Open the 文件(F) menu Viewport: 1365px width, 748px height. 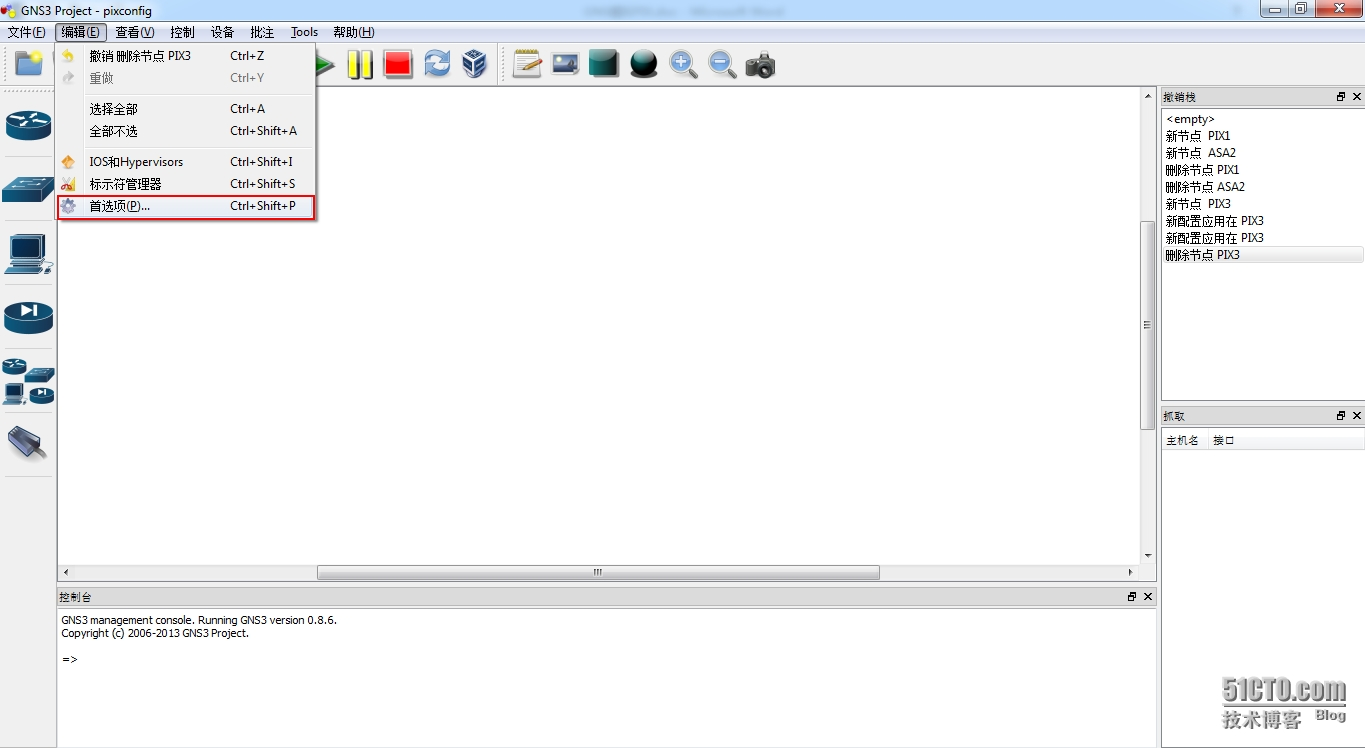pyautogui.click(x=27, y=32)
